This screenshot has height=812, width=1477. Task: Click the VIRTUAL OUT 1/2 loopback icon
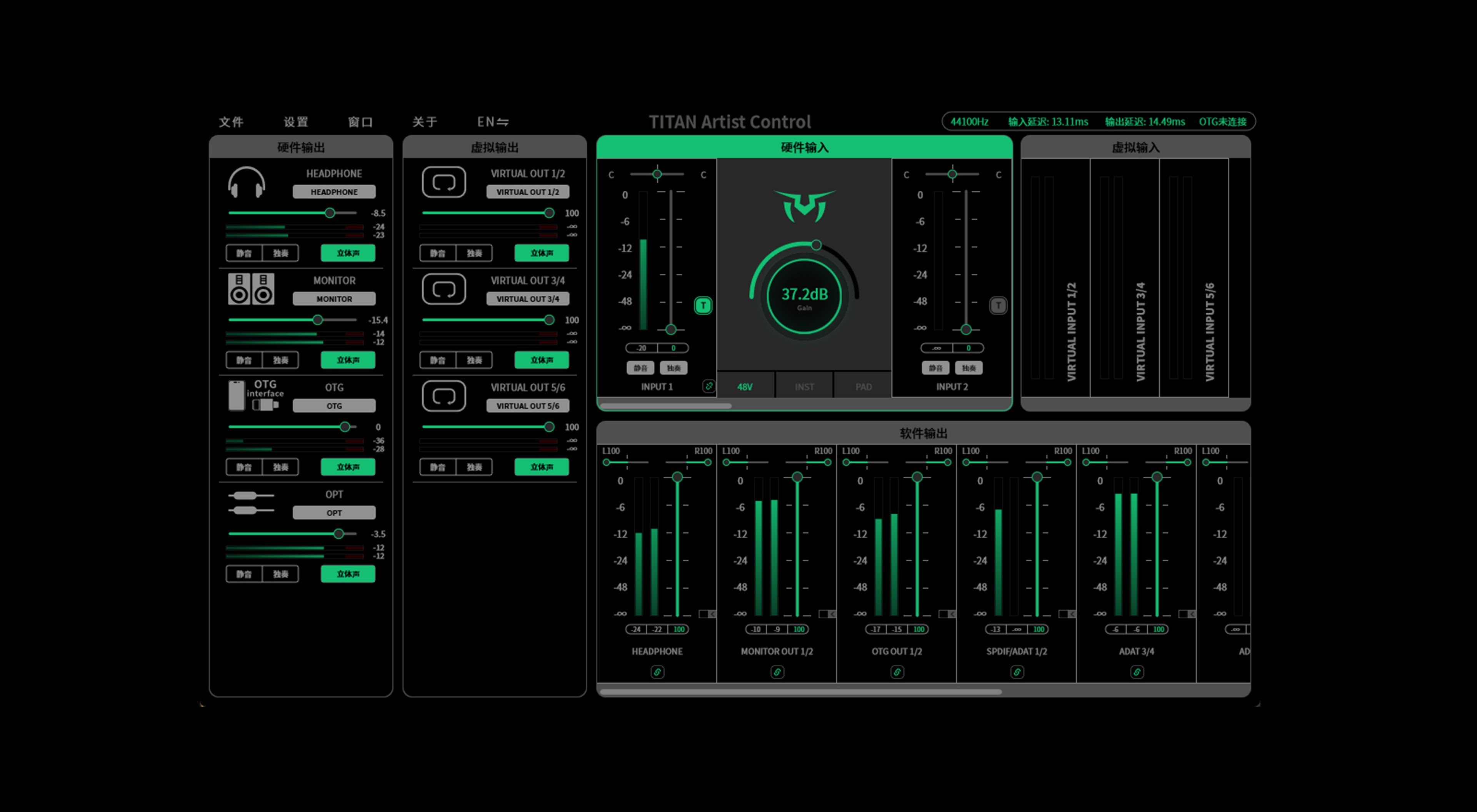pos(444,182)
